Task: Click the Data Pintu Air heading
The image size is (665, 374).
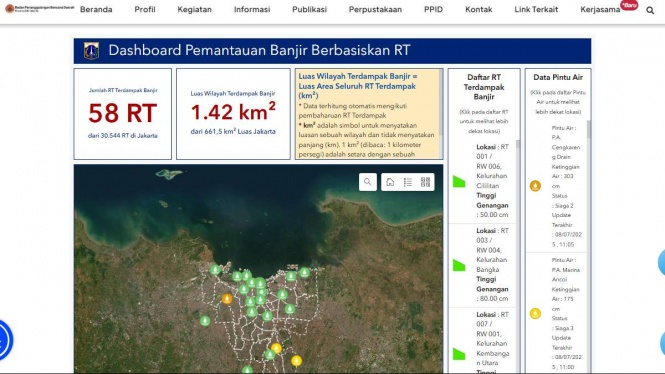Action: pyautogui.click(x=558, y=77)
